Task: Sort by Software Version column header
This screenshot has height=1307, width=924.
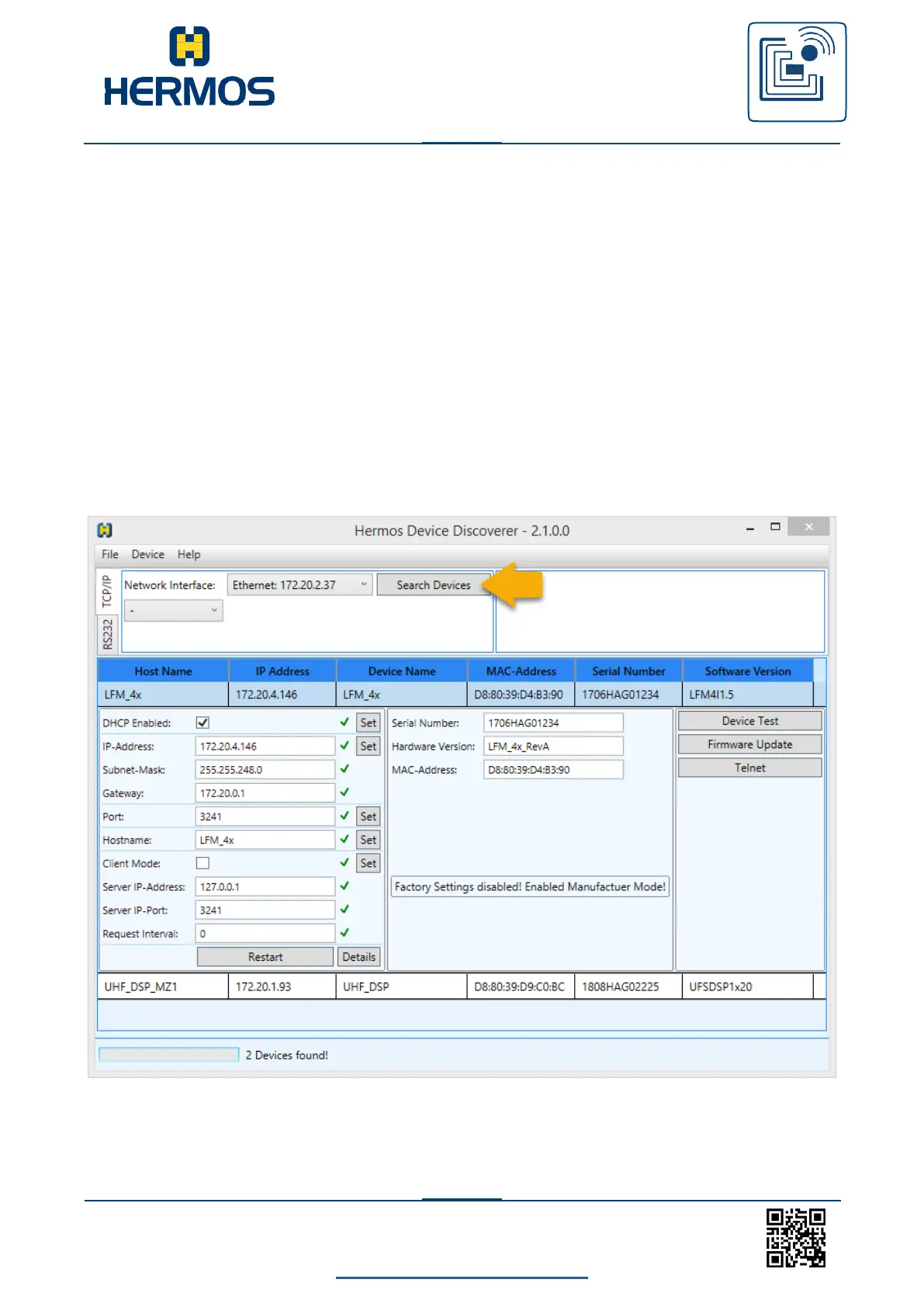Action: [x=748, y=671]
